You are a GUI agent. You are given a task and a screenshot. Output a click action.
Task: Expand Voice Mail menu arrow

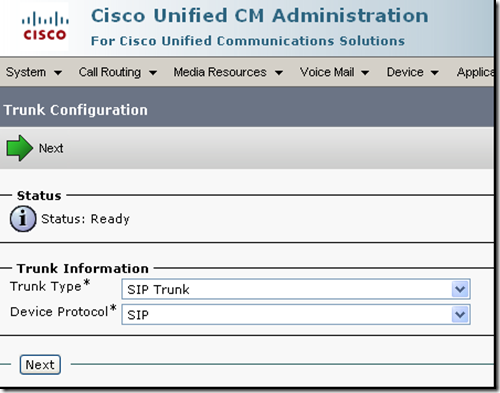pos(365,72)
